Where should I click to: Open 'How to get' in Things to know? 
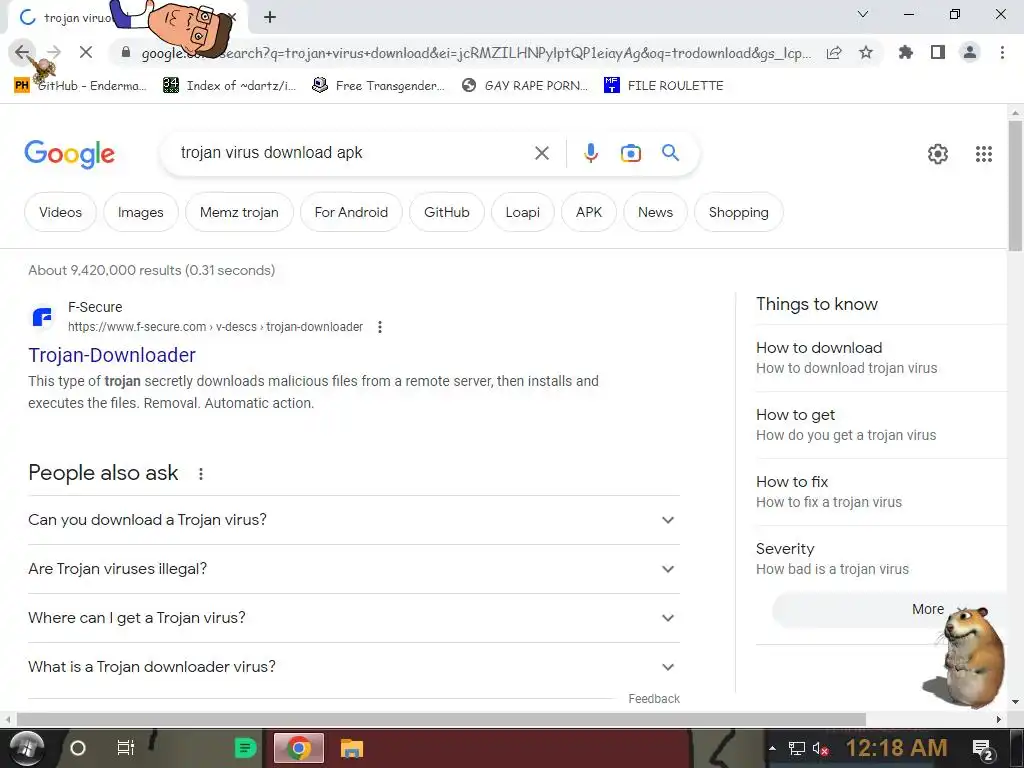(882, 425)
